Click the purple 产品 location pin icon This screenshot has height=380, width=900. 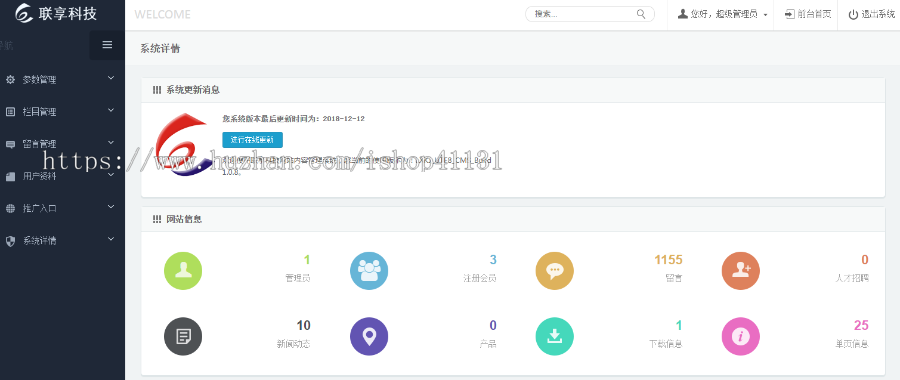(369, 336)
